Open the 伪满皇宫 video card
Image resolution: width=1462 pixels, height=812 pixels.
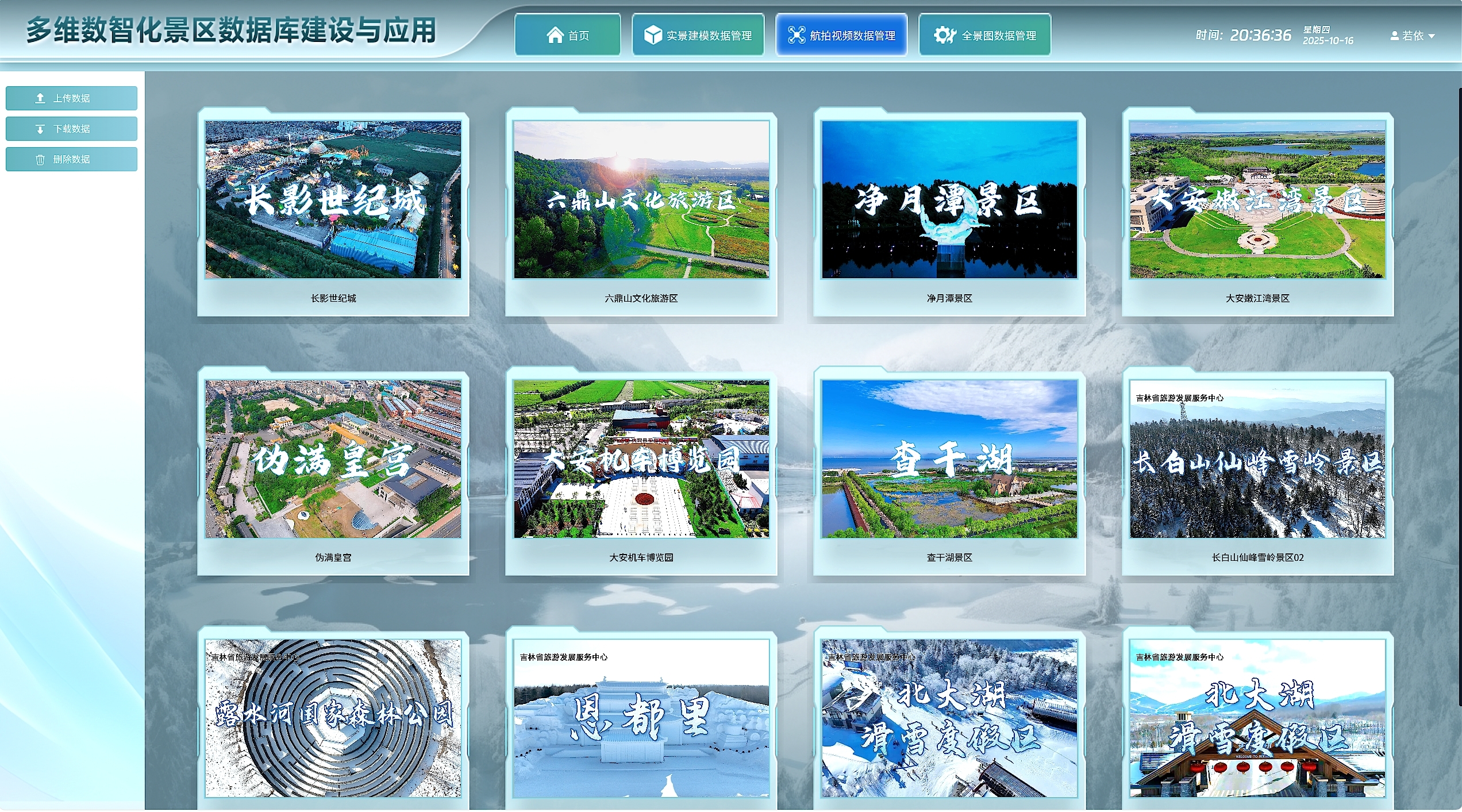tap(333, 459)
